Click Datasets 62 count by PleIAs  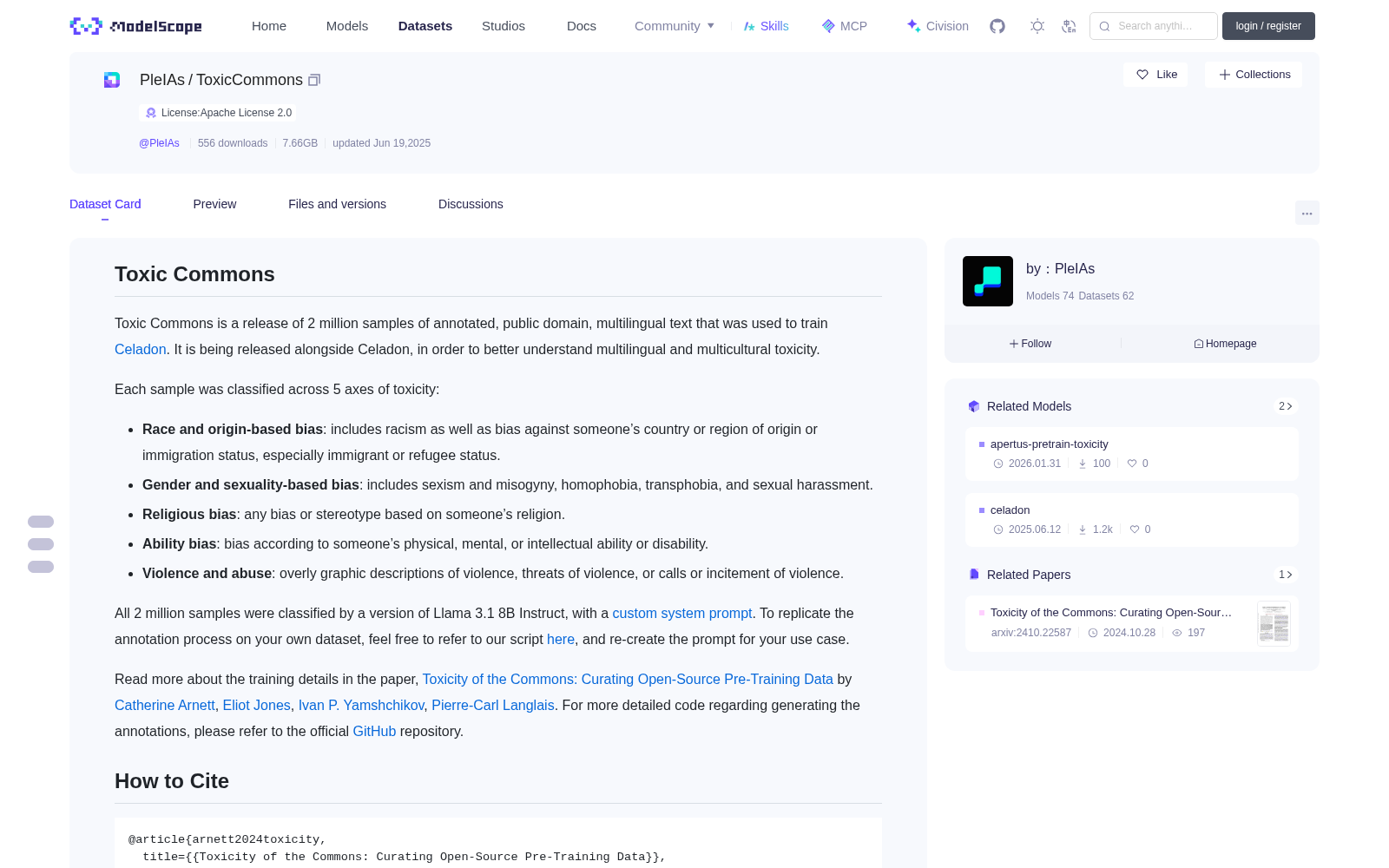(1106, 296)
